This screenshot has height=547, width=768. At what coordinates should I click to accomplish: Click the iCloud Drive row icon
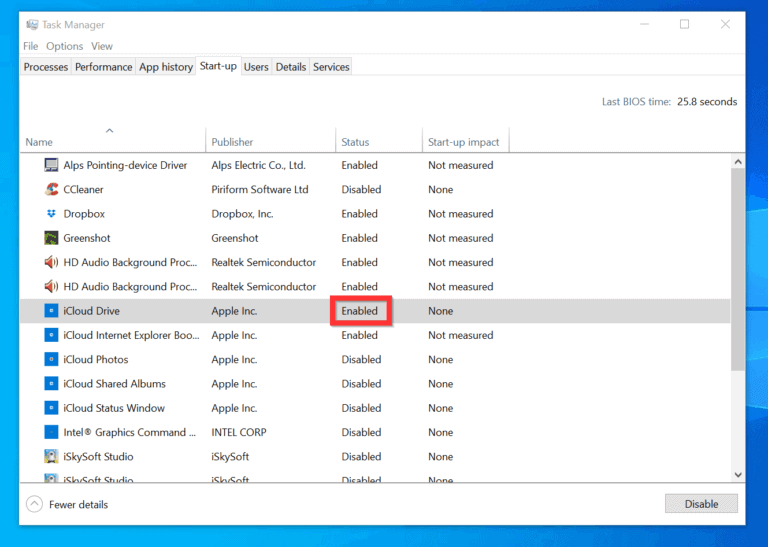tap(51, 310)
